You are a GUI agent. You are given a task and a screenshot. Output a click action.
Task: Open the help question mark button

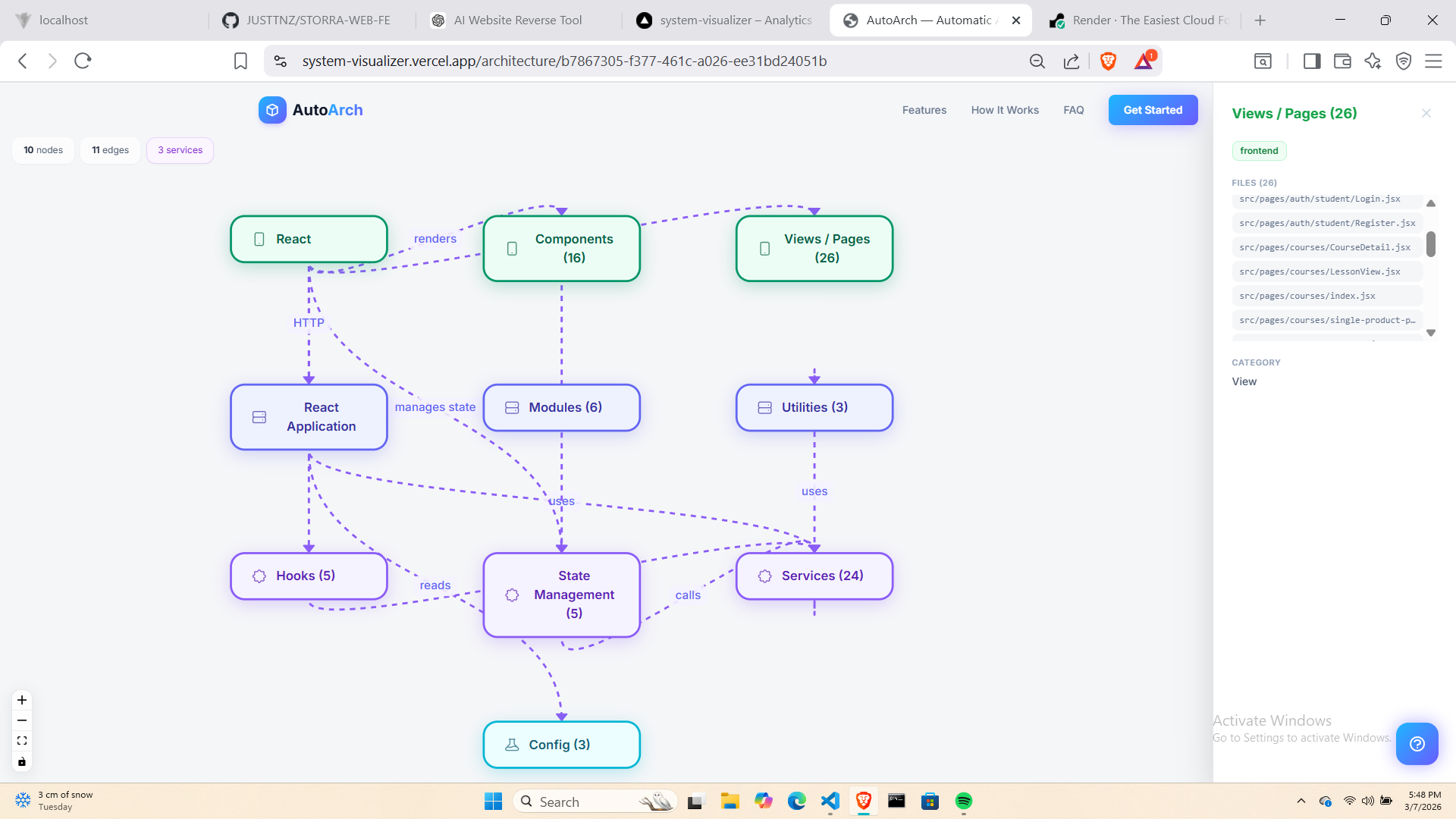pyautogui.click(x=1417, y=744)
